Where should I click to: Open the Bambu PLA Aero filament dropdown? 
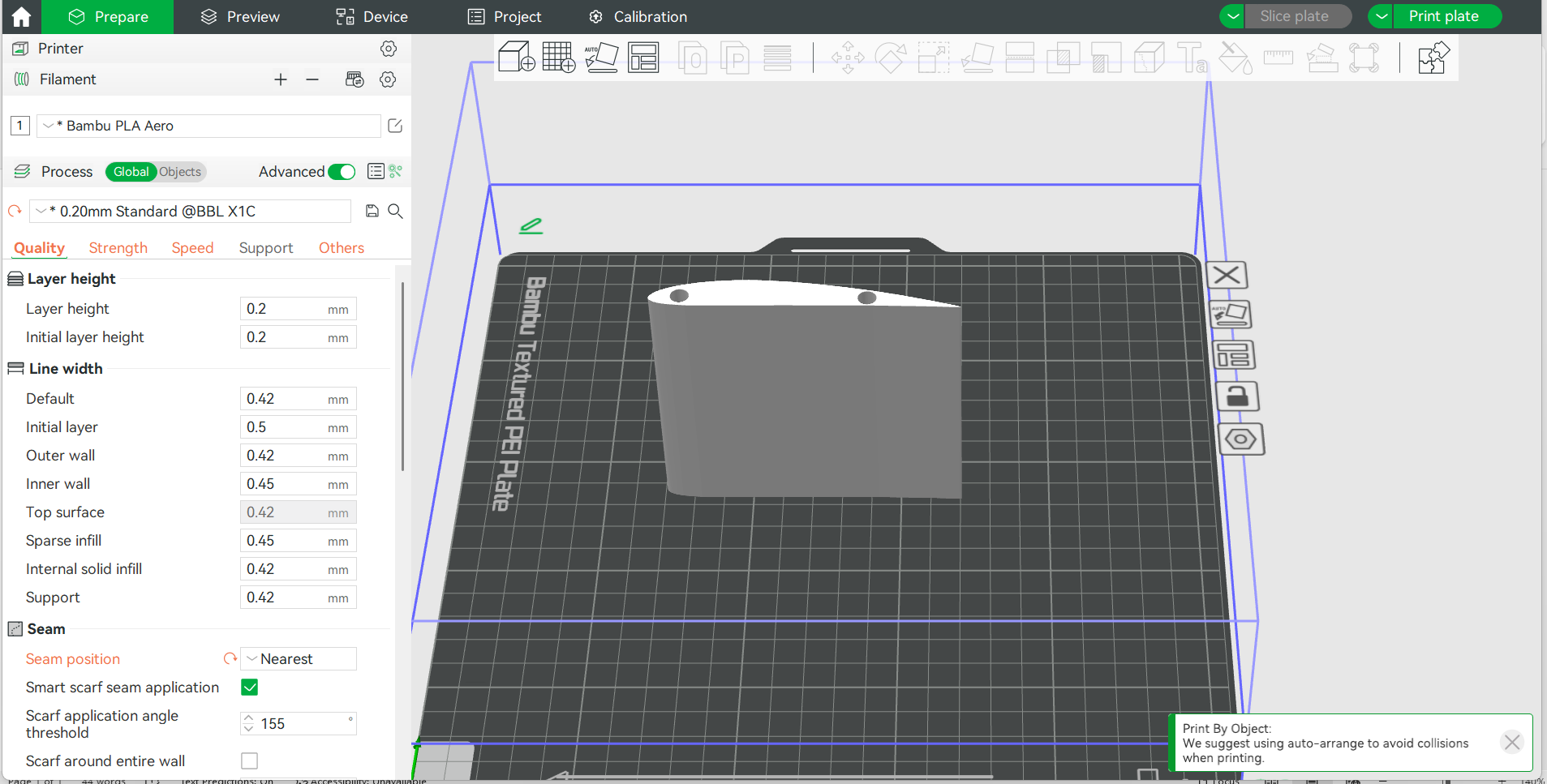pyautogui.click(x=208, y=126)
